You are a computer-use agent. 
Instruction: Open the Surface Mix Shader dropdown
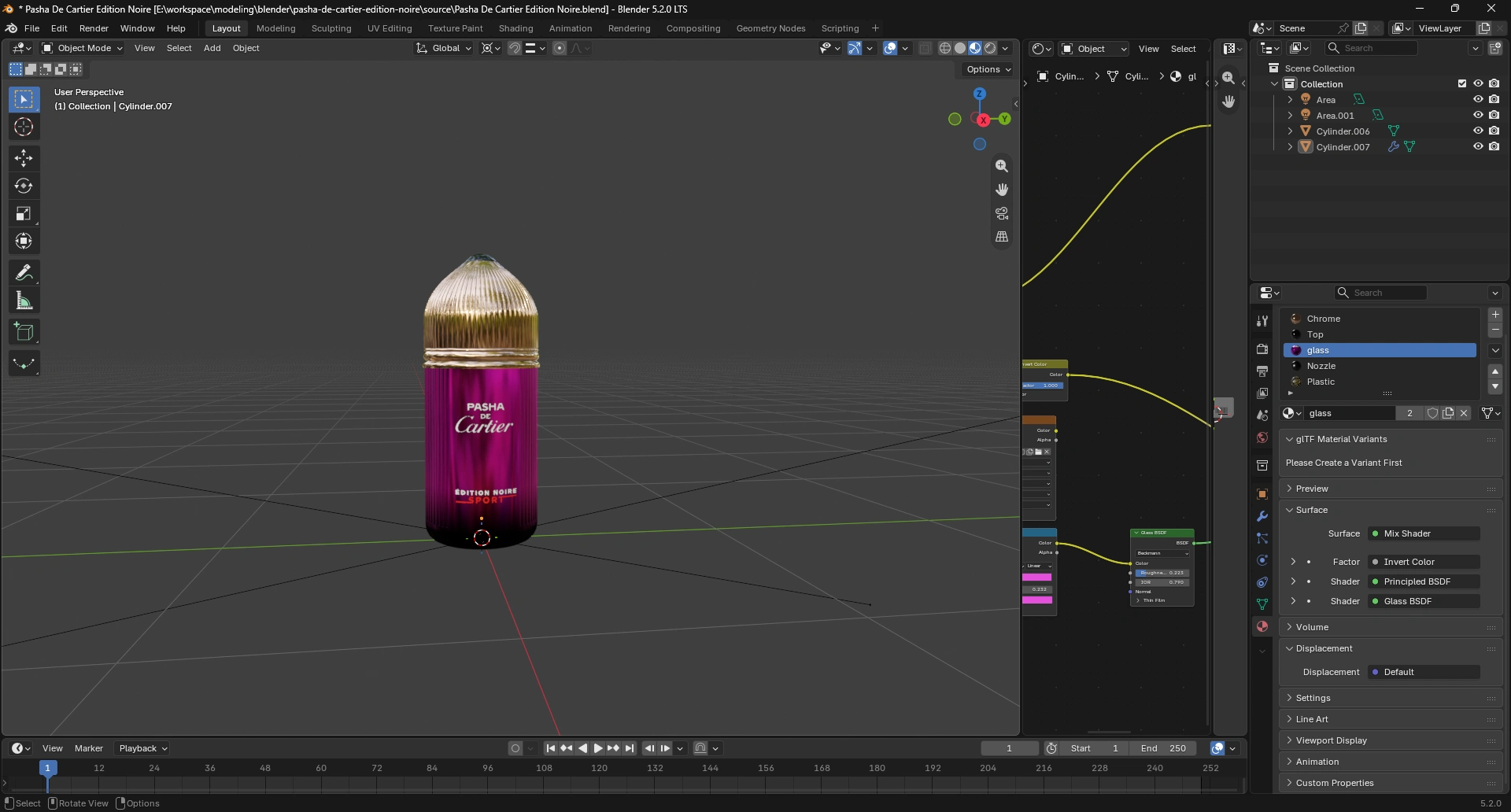pyautogui.click(x=1424, y=533)
